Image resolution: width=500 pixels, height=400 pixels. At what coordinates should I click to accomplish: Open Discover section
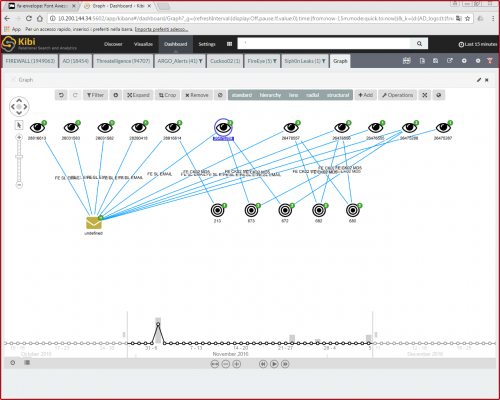tap(113, 44)
